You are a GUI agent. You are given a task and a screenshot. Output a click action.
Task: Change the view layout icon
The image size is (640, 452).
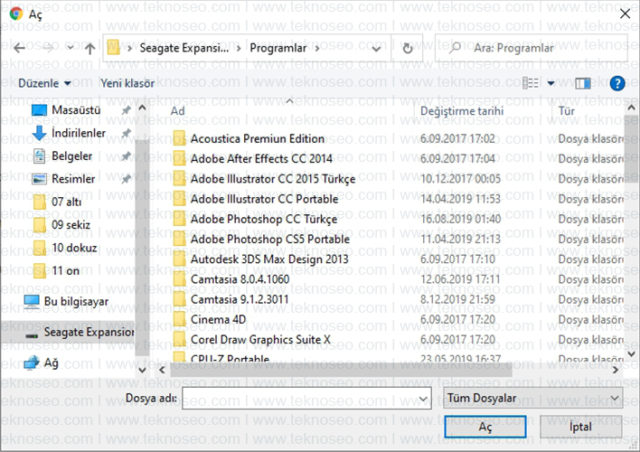point(531,83)
